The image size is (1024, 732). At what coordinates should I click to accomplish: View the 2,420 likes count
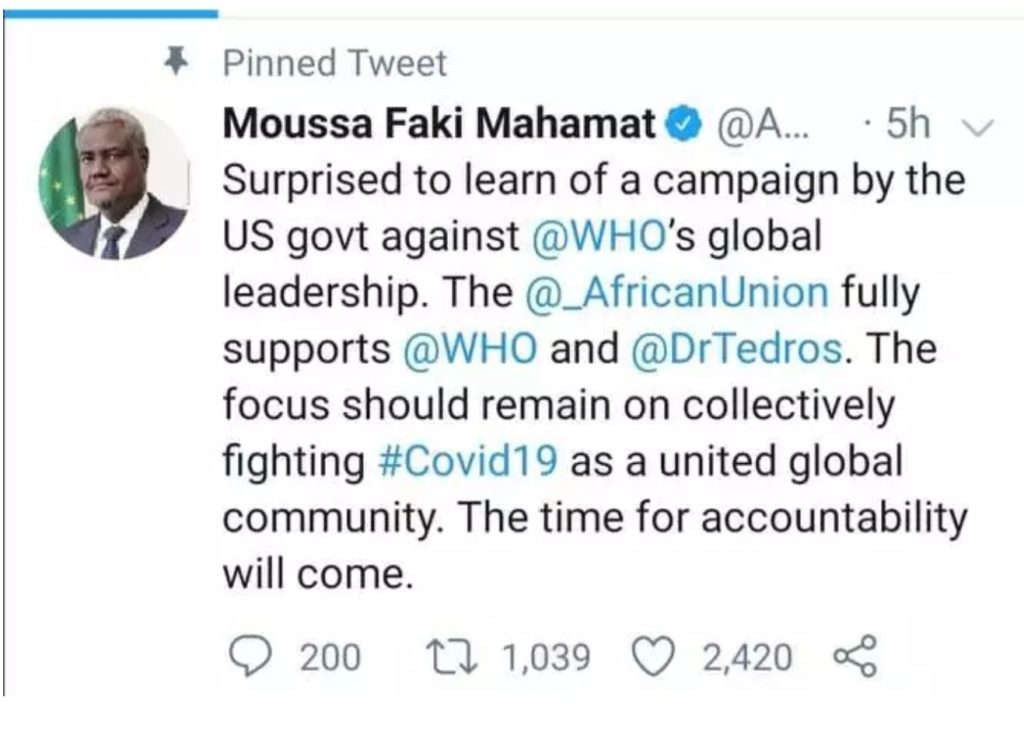(x=746, y=657)
